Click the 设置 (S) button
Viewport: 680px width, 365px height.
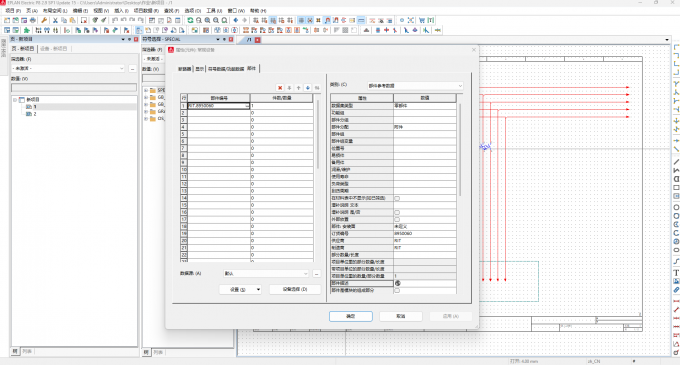[240, 289]
